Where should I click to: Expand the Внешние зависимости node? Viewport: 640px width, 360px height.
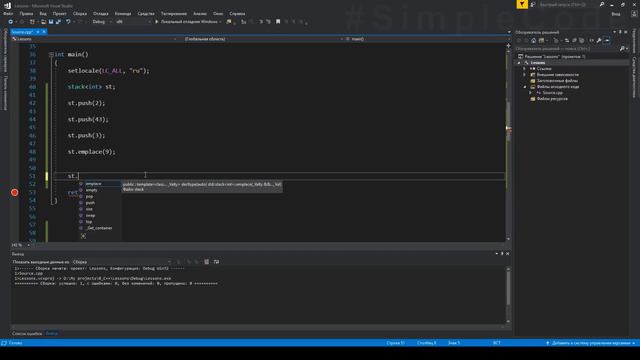pos(525,75)
